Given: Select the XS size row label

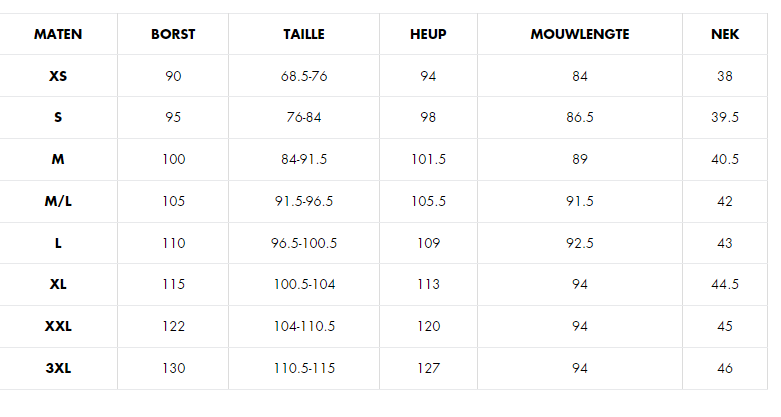Looking at the screenshot, I should click(x=58, y=76).
